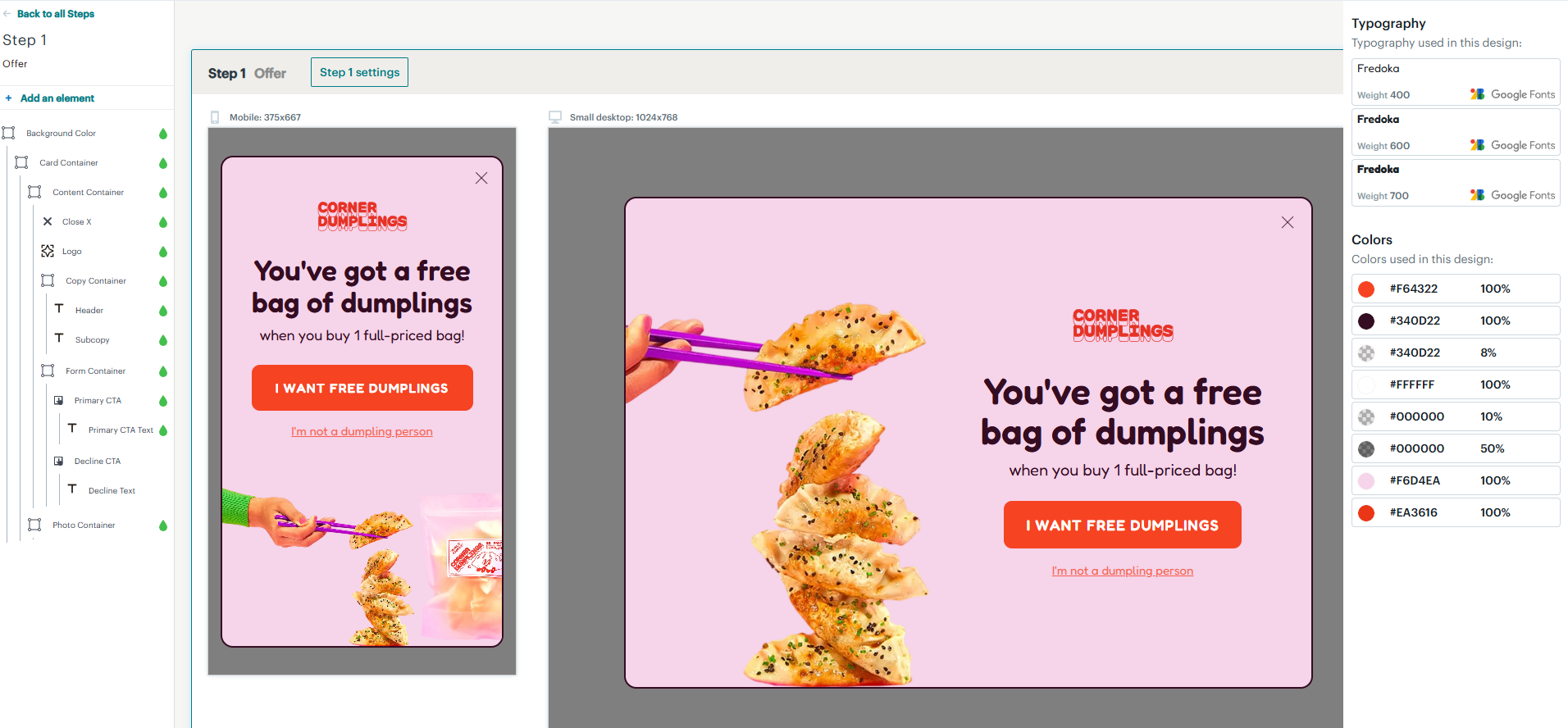
Task: Toggle visibility drop for Subcopy
Action: [x=163, y=340]
